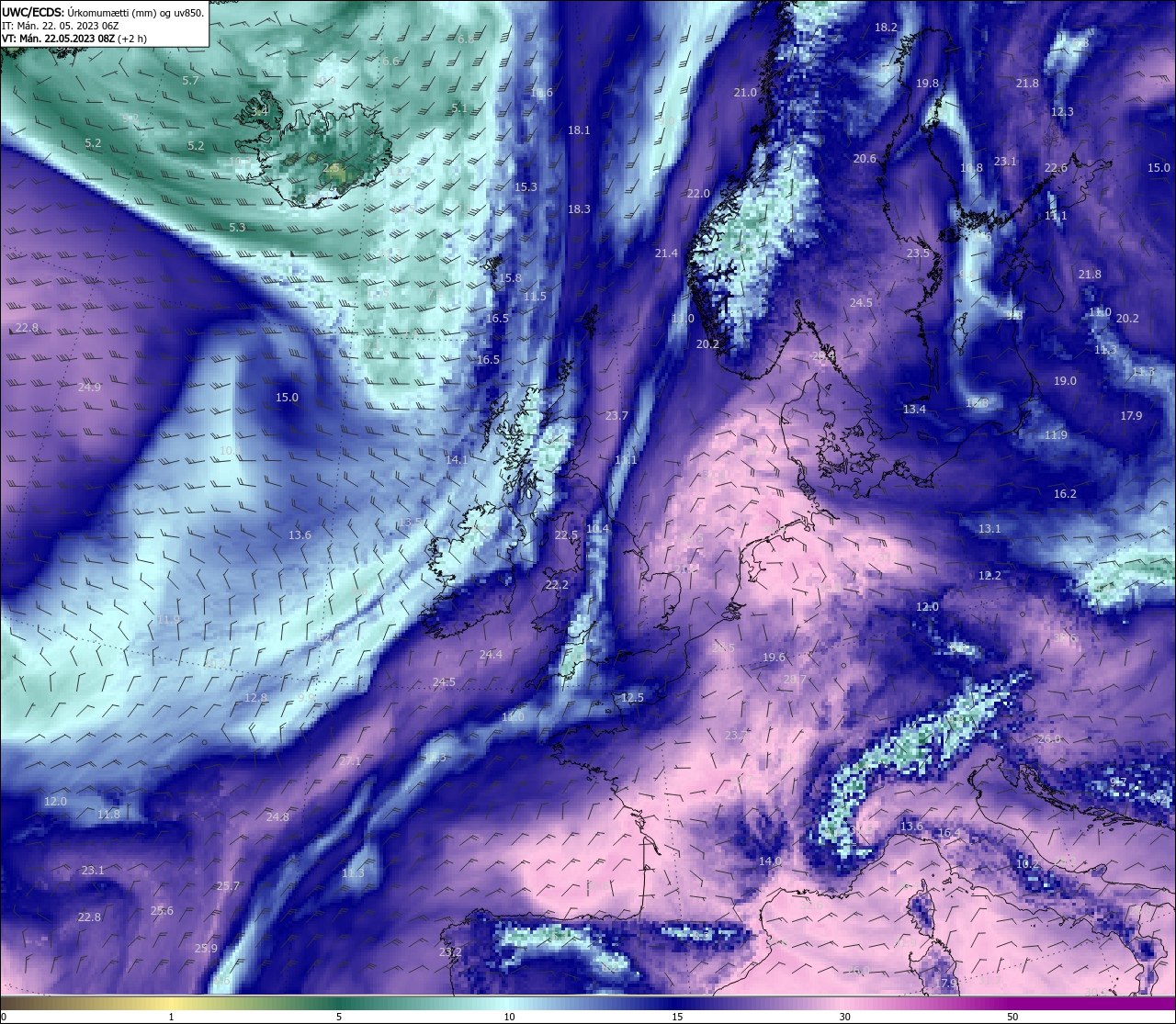Screen dimensions: 1176x1024
Task: Click the map value "14.0"
Action: pos(770,861)
